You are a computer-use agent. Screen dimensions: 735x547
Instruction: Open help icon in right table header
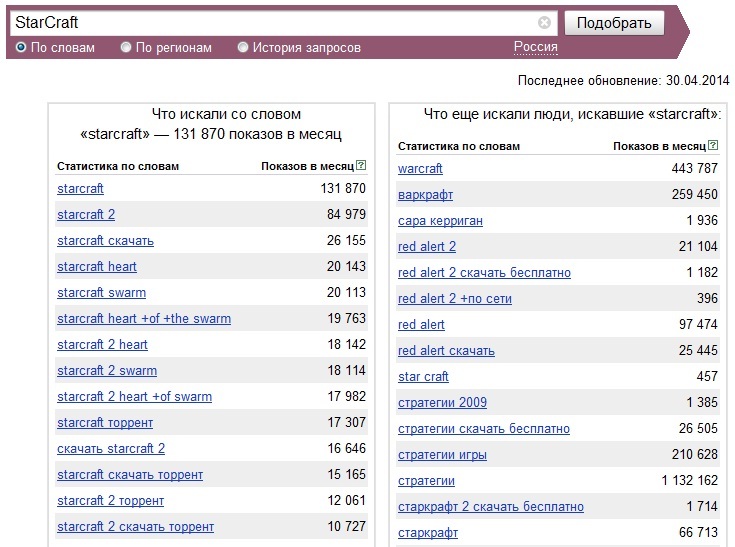pyautogui.click(x=713, y=145)
